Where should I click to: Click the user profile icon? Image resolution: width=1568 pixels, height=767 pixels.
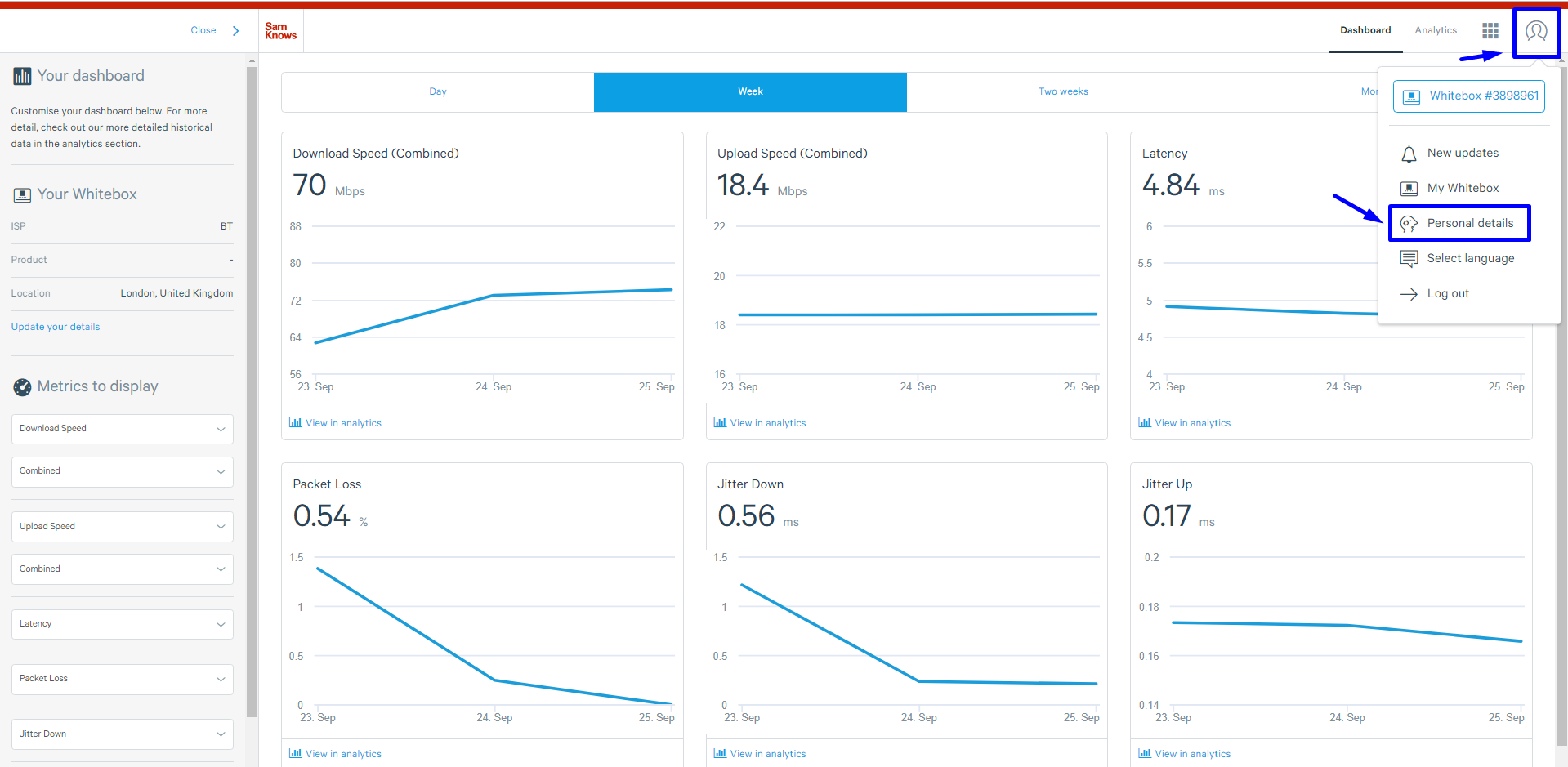[x=1536, y=32]
